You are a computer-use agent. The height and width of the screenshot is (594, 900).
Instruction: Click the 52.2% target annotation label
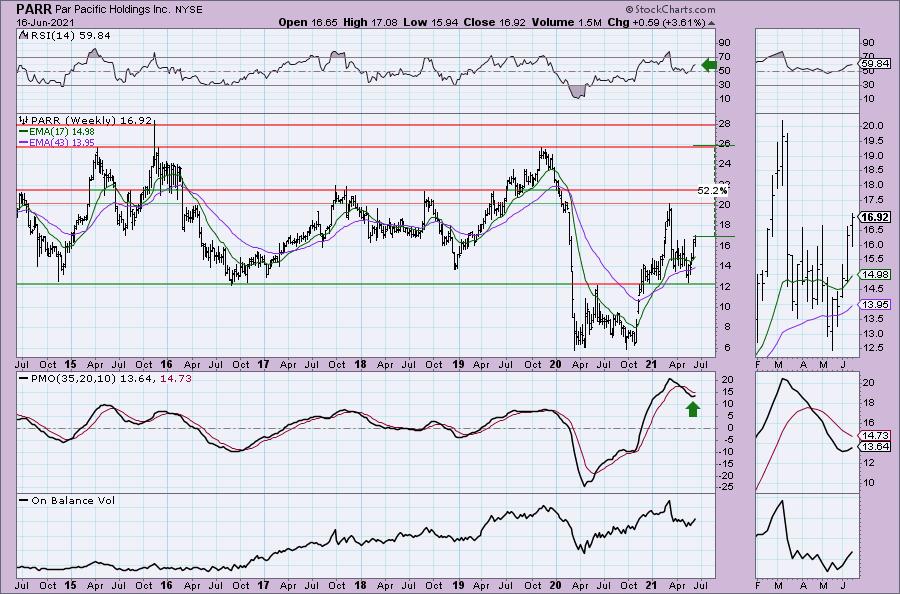point(712,190)
